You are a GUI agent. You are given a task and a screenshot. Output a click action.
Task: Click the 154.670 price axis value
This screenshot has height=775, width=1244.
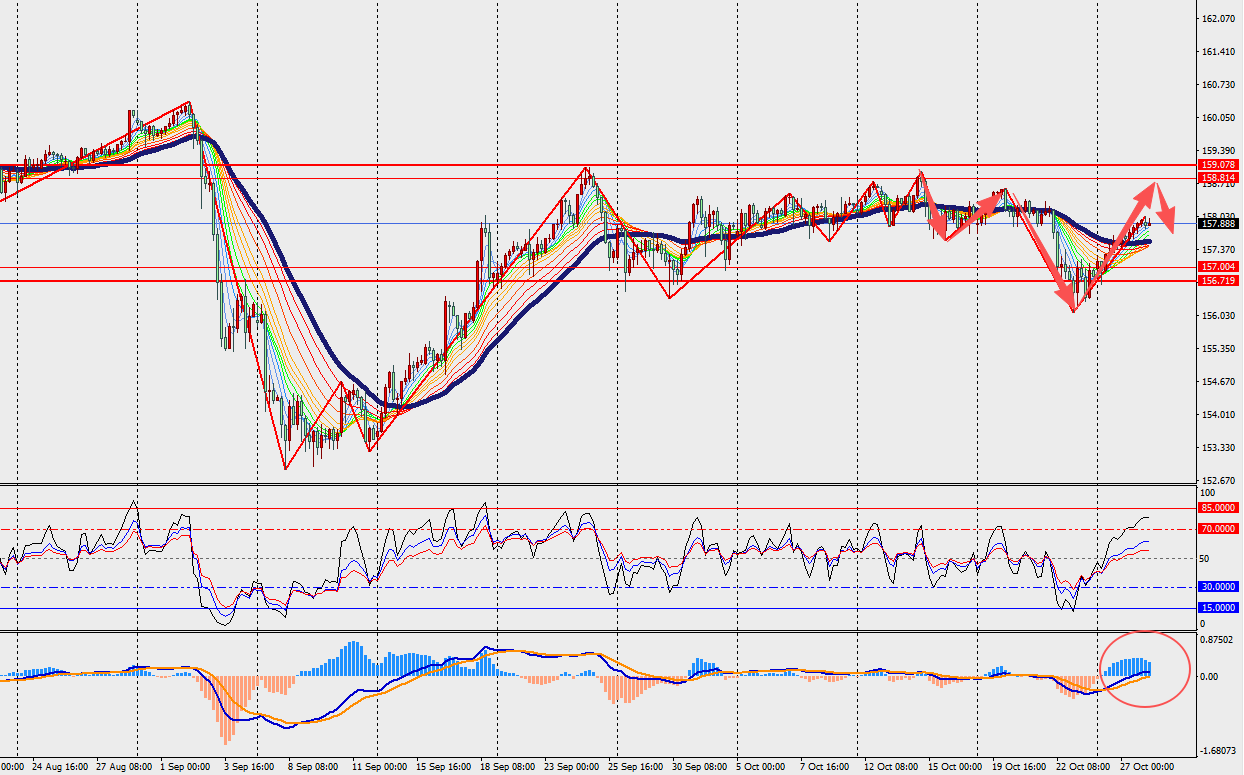point(1217,382)
